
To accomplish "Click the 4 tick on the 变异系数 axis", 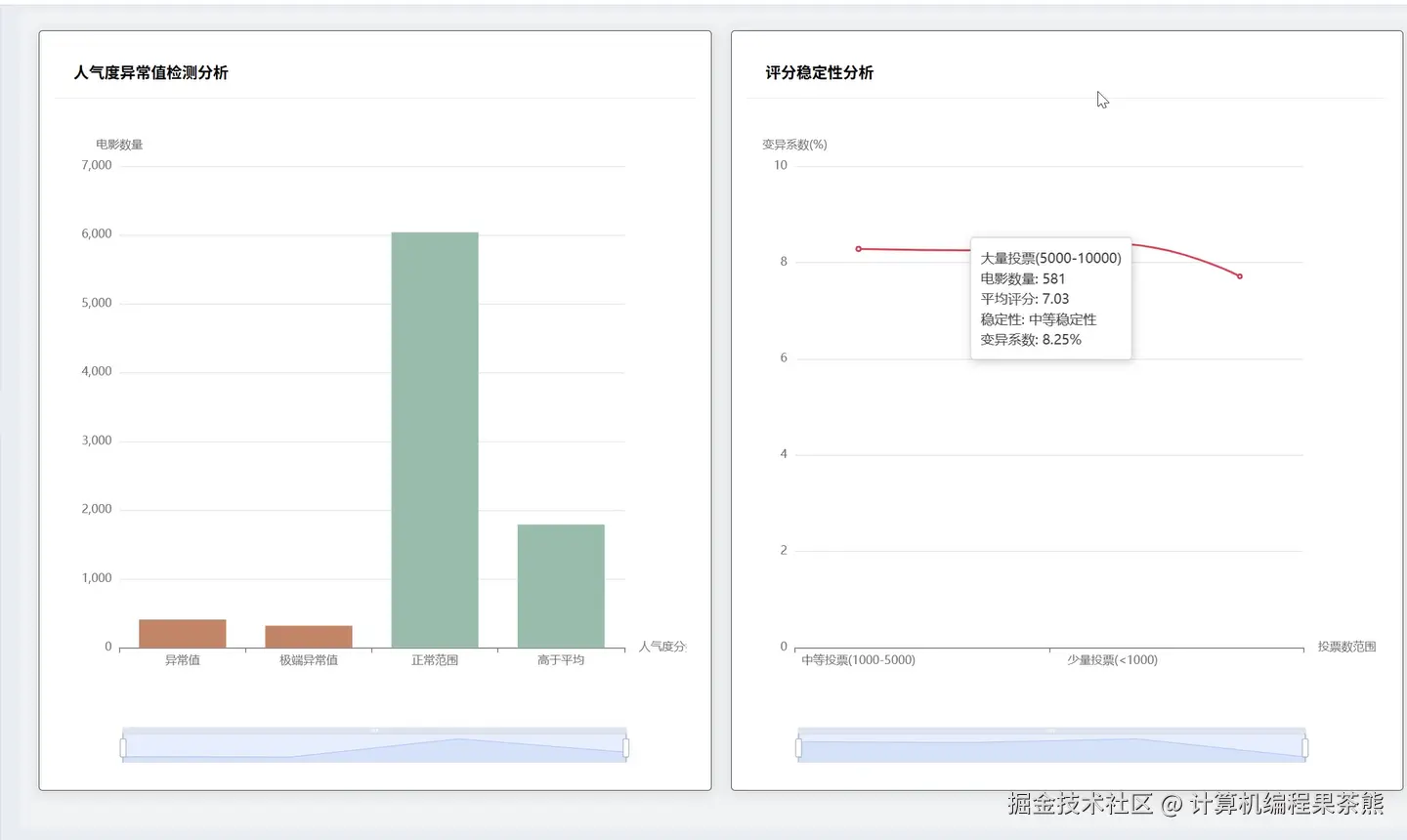I will (x=784, y=454).
